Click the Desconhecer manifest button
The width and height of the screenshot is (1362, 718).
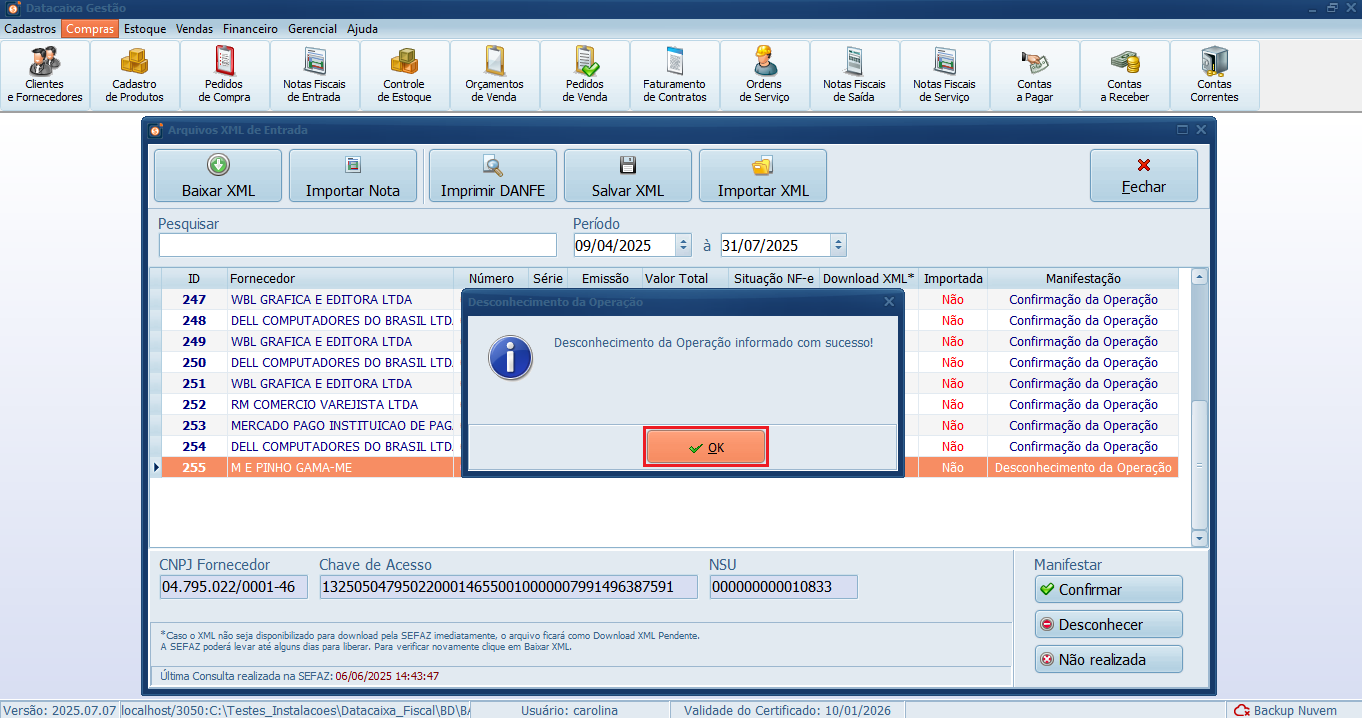coord(1108,624)
